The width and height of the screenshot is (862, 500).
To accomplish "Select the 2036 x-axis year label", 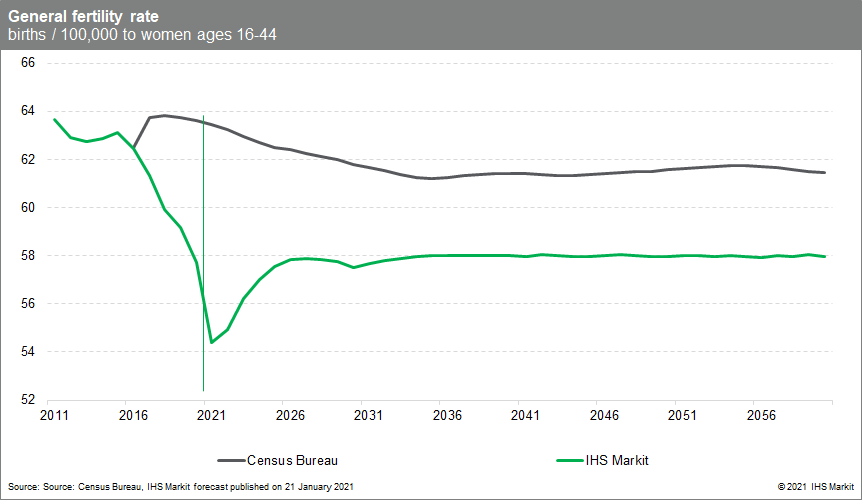I will [445, 413].
